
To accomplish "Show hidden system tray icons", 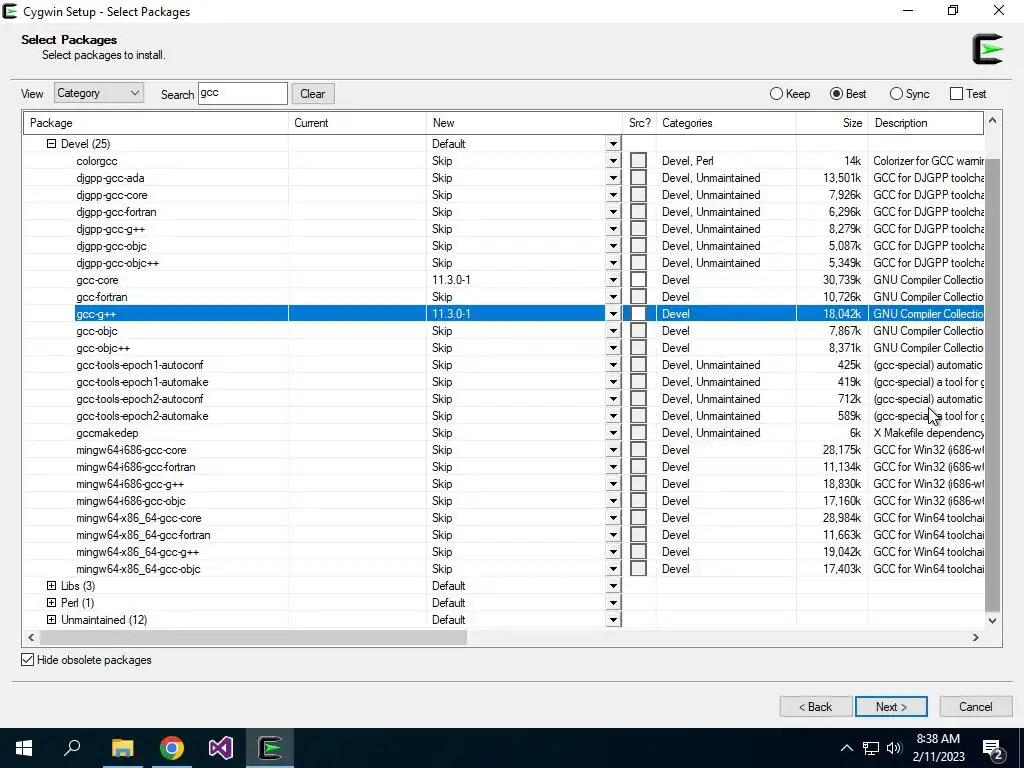I will pos(846,748).
